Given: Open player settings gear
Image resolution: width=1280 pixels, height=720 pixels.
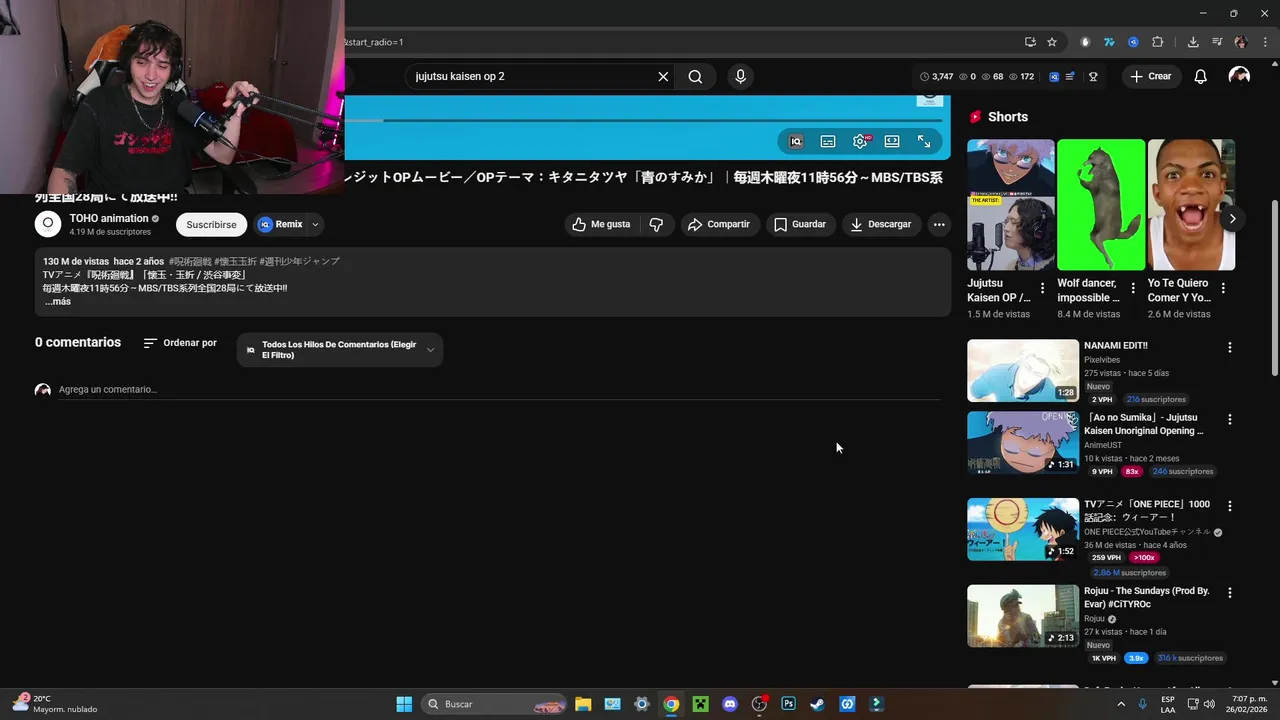Looking at the screenshot, I should click(x=860, y=142).
